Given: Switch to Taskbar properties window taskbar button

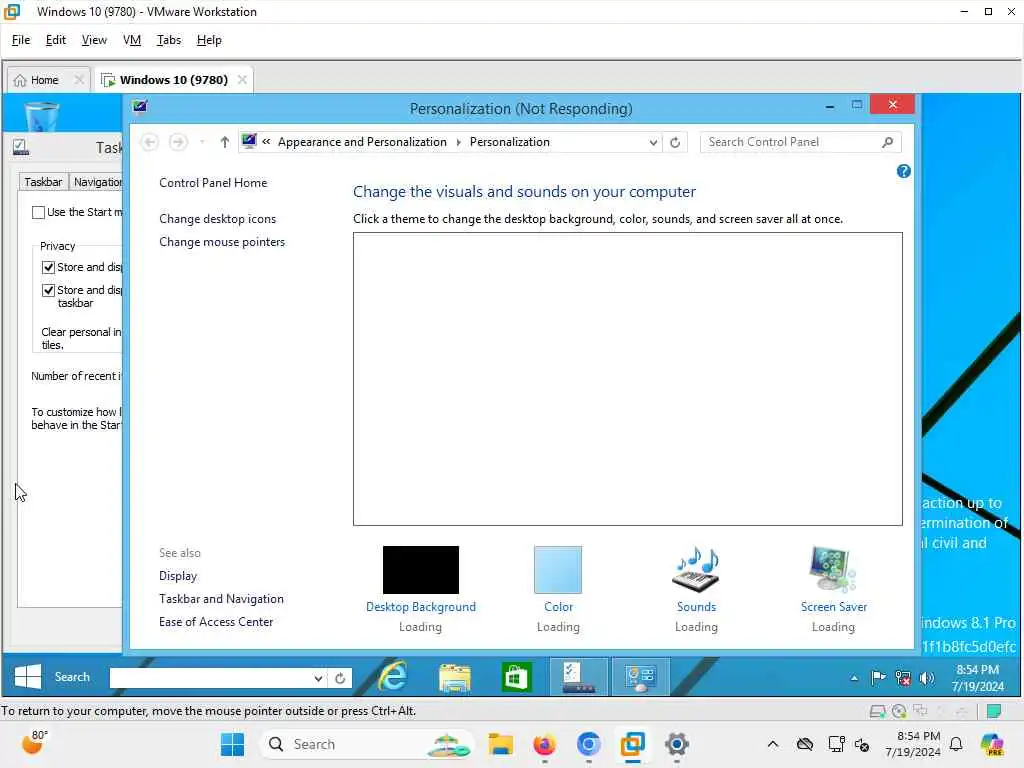Looking at the screenshot, I should pyautogui.click(x=578, y=677).
